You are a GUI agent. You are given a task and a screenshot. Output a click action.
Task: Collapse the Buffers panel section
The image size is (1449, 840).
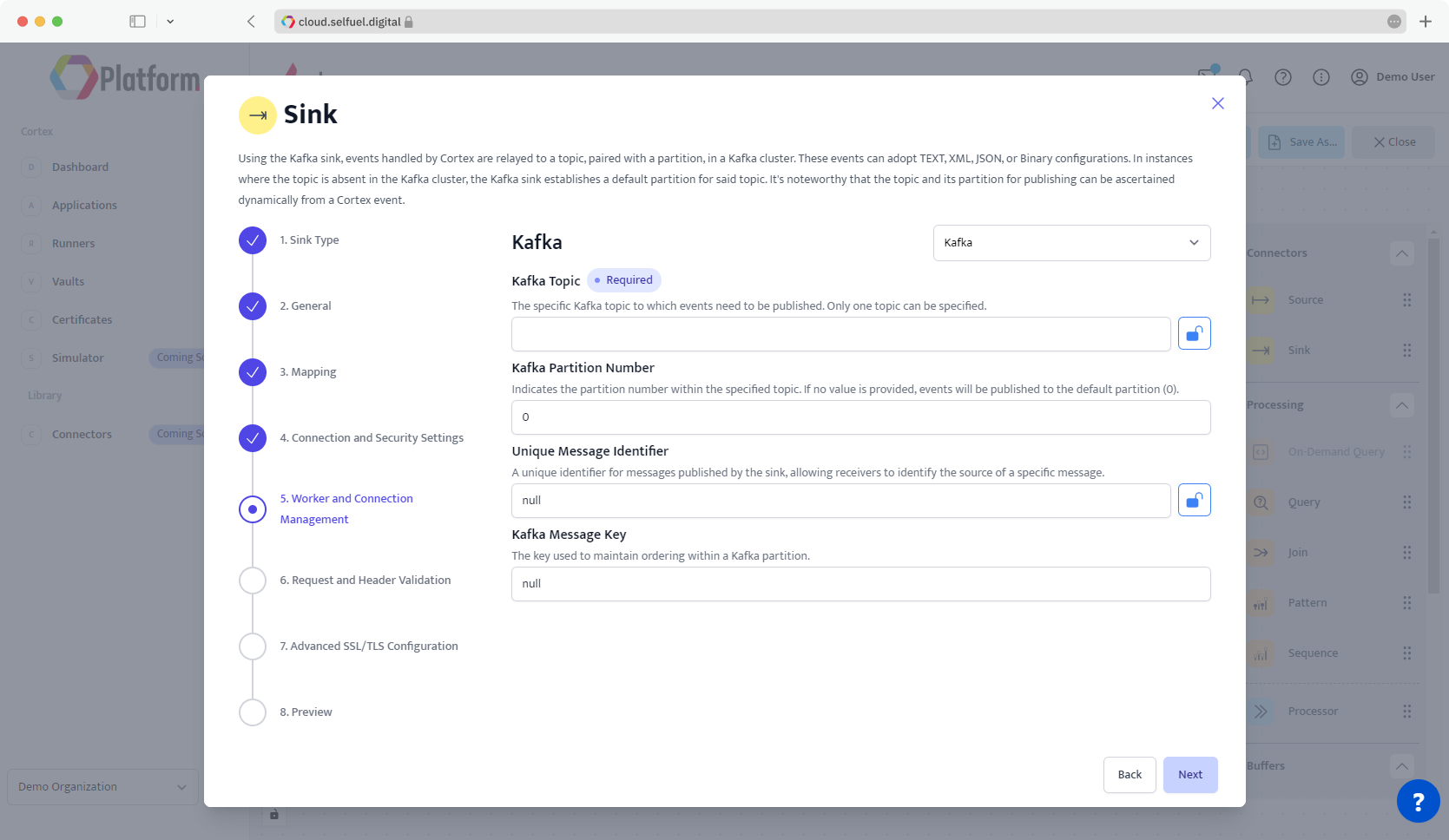click(x=1401, y=767)
